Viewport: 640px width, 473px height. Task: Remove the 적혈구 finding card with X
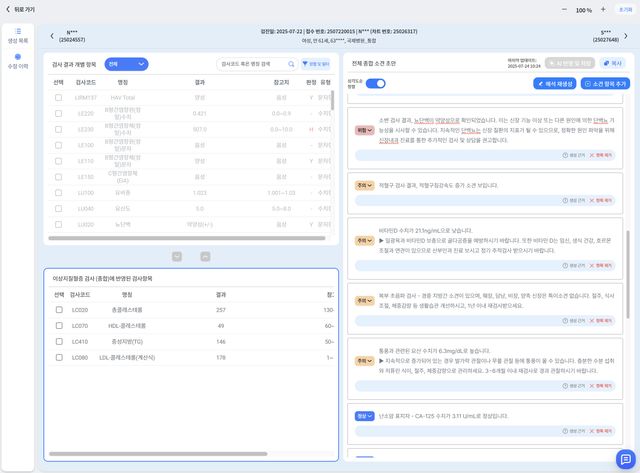click(x=591, y=200)
